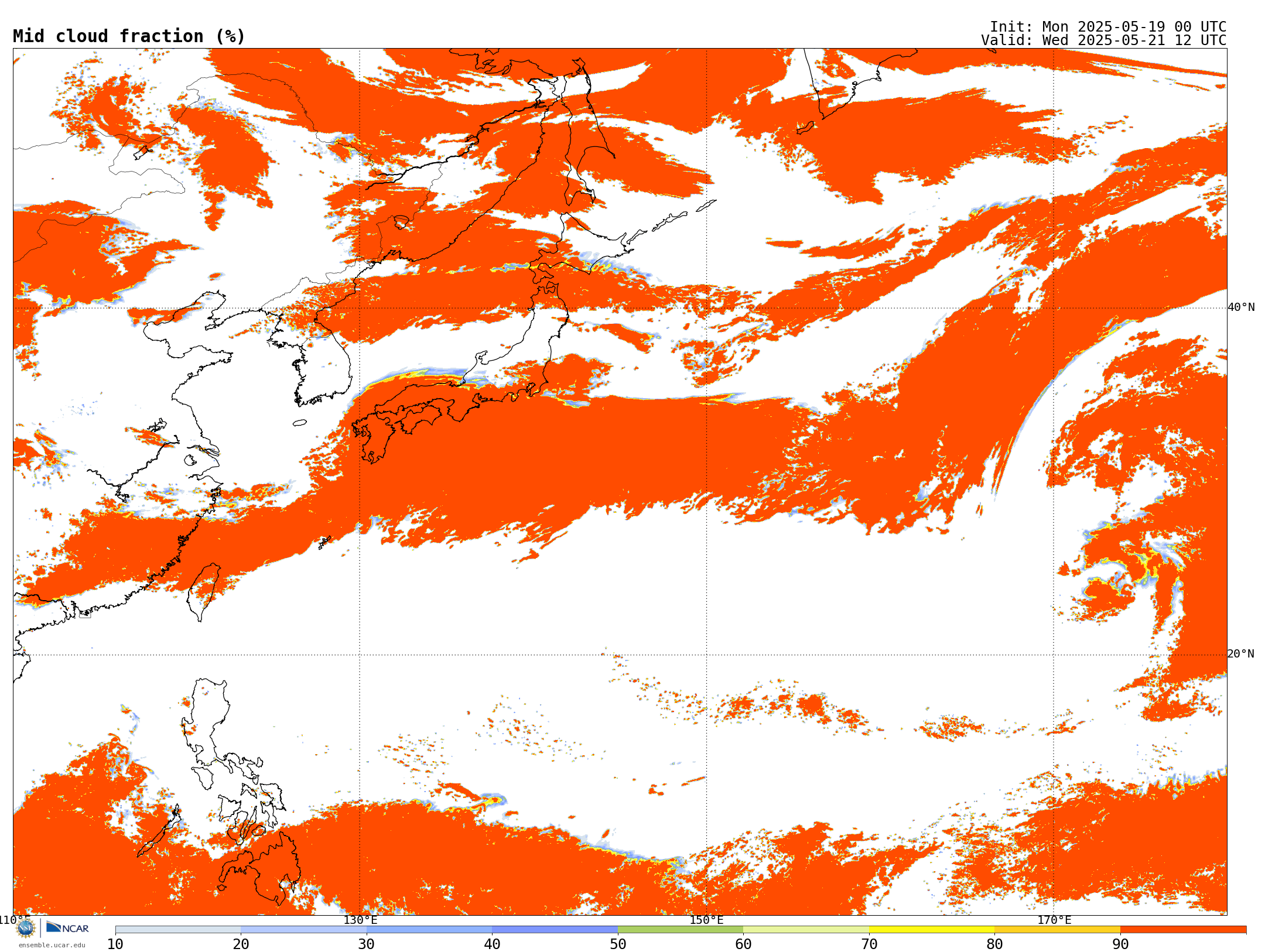Pick the golden 80–90 colorbar segment
Viewport: 1265px width, 952px height.
tap(1058, 930)
